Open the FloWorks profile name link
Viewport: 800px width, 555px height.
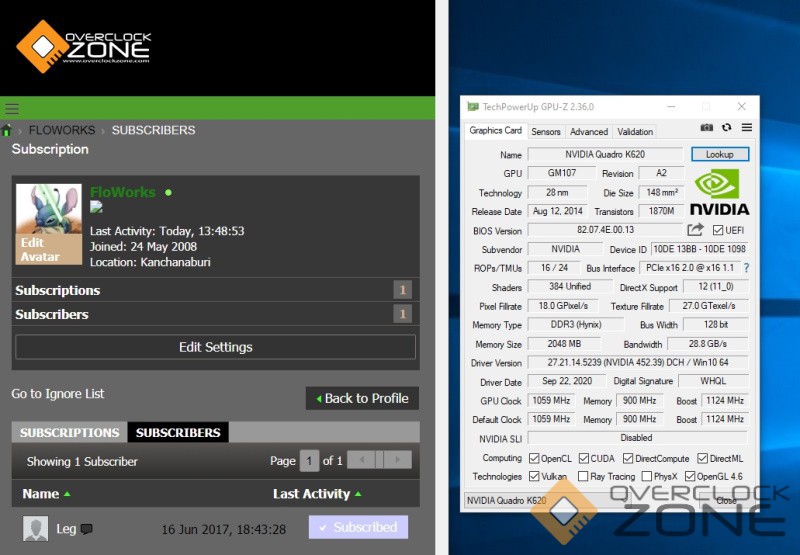(x=123, y=192)
